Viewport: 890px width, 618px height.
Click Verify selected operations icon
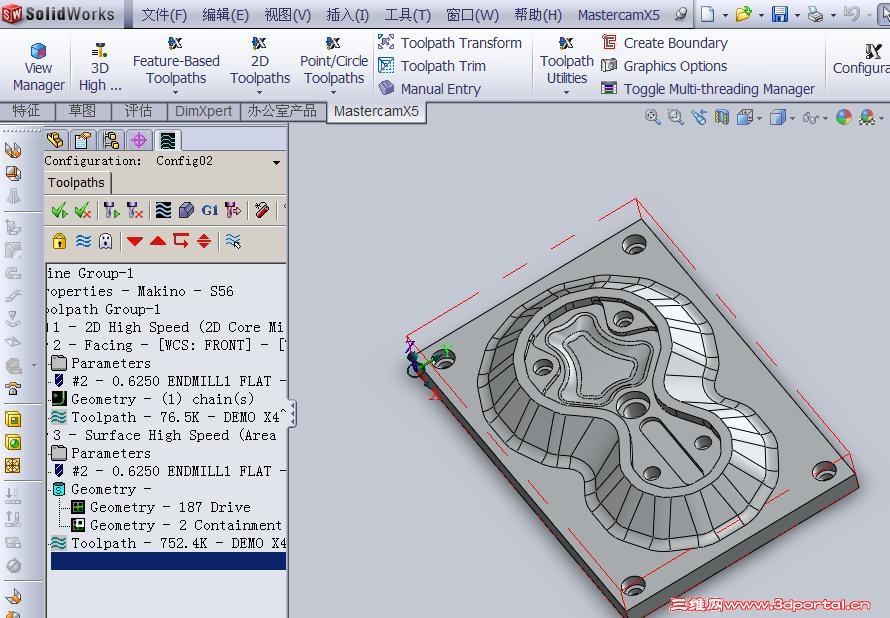coord(186,211)
